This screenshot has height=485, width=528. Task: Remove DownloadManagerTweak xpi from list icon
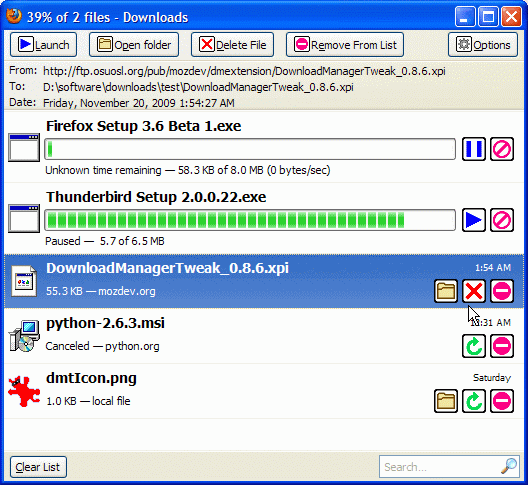click(x=502, y=291)
